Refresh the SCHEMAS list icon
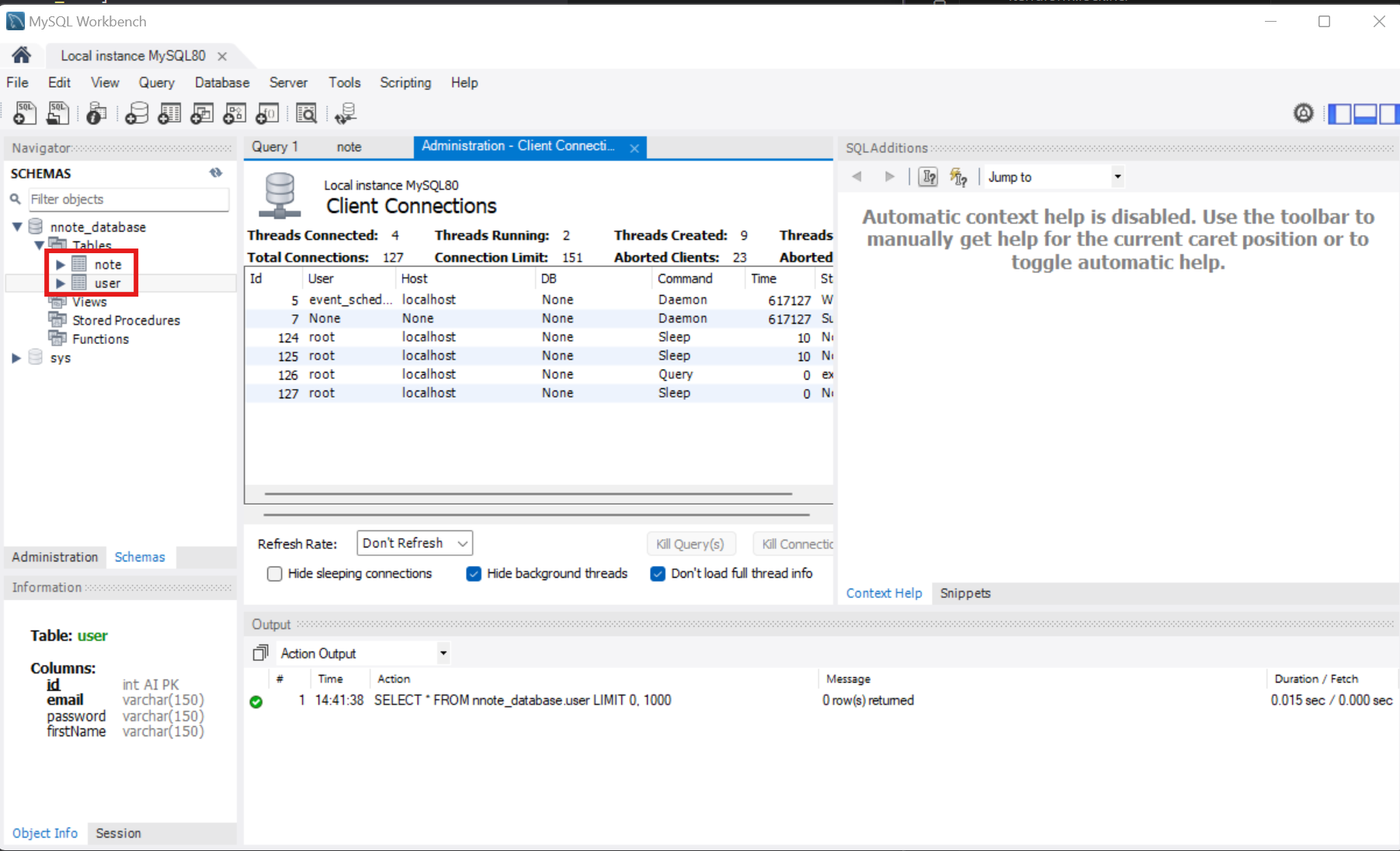1400x851 pixels. tap(216, 173)
